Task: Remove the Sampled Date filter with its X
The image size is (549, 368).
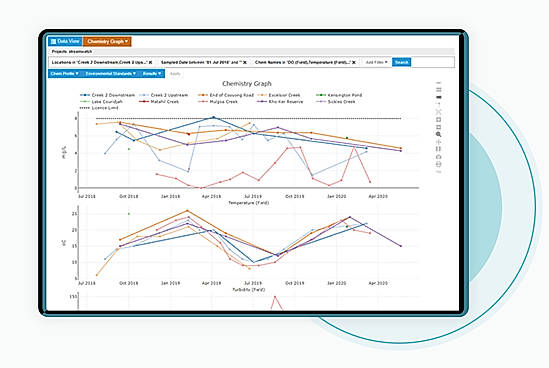Action: click(x=245, y=62)
